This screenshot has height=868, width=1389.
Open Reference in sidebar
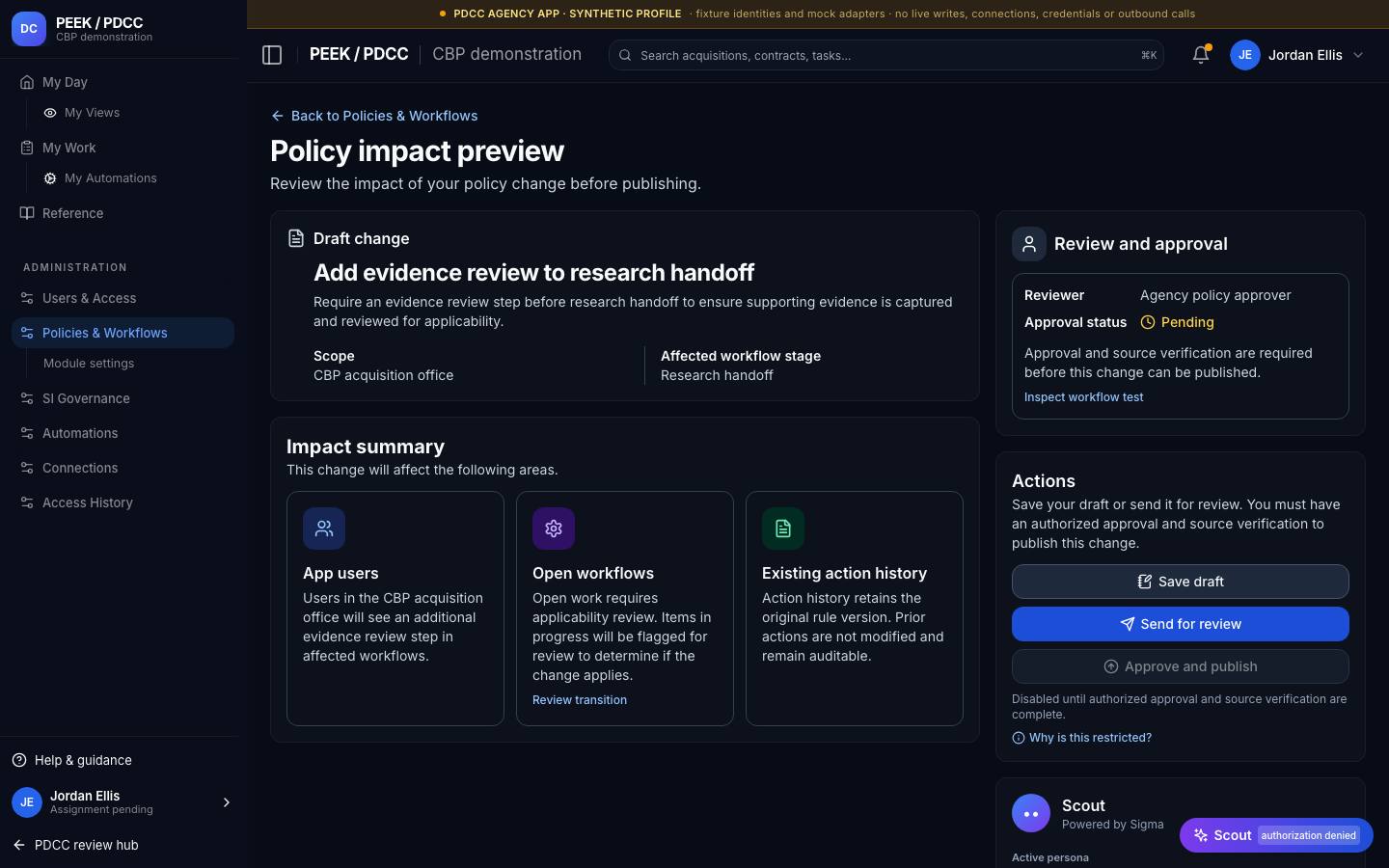coord(123,213)
